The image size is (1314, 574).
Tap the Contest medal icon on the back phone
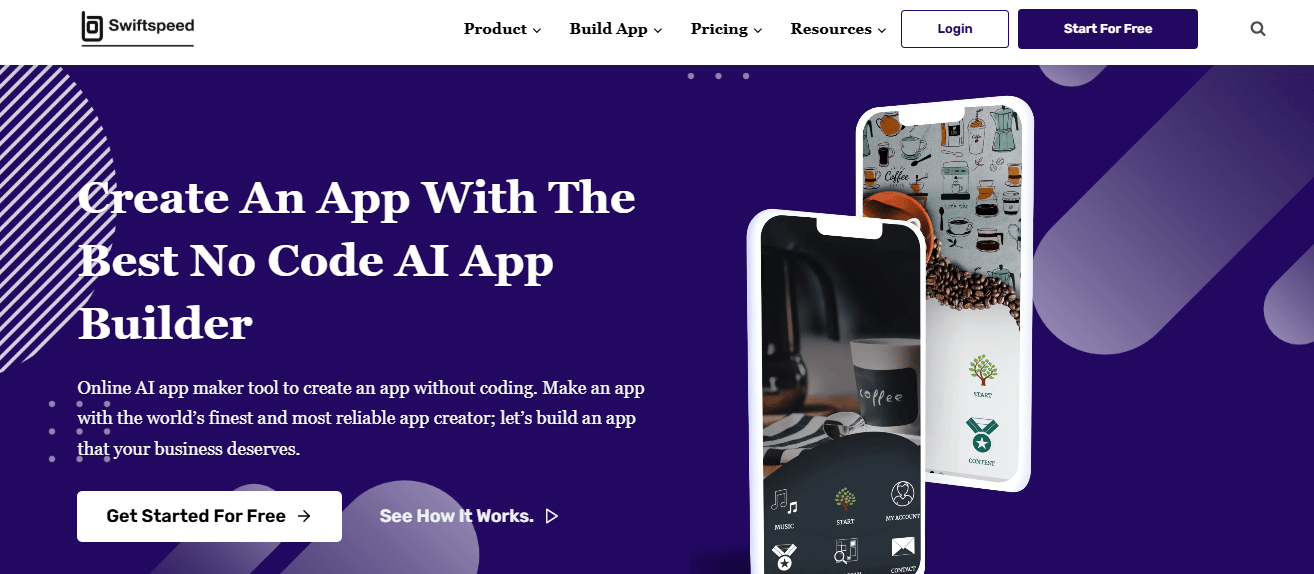pos(982,435)
